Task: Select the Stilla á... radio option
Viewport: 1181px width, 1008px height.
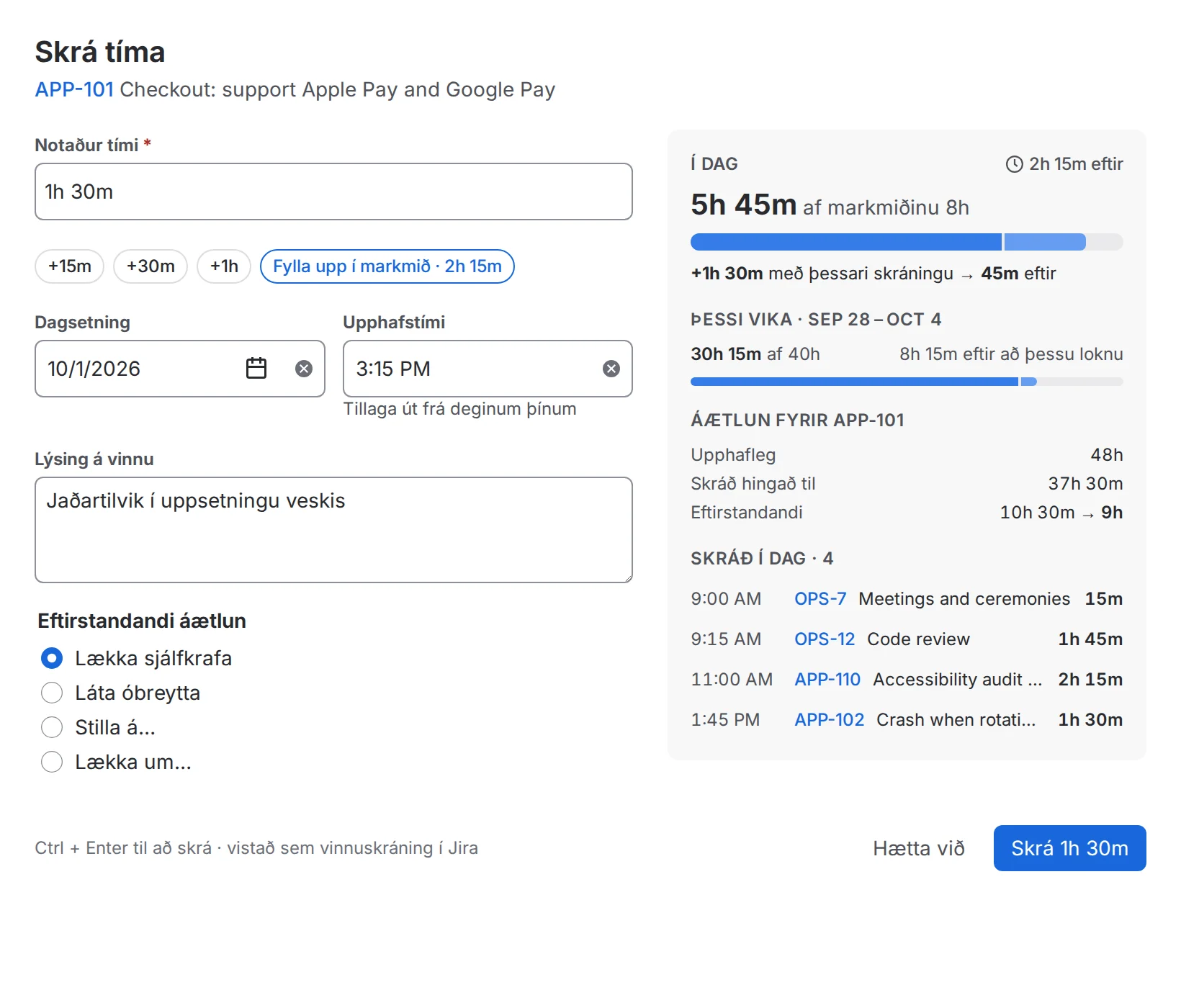Action: (x=52, y=727)
